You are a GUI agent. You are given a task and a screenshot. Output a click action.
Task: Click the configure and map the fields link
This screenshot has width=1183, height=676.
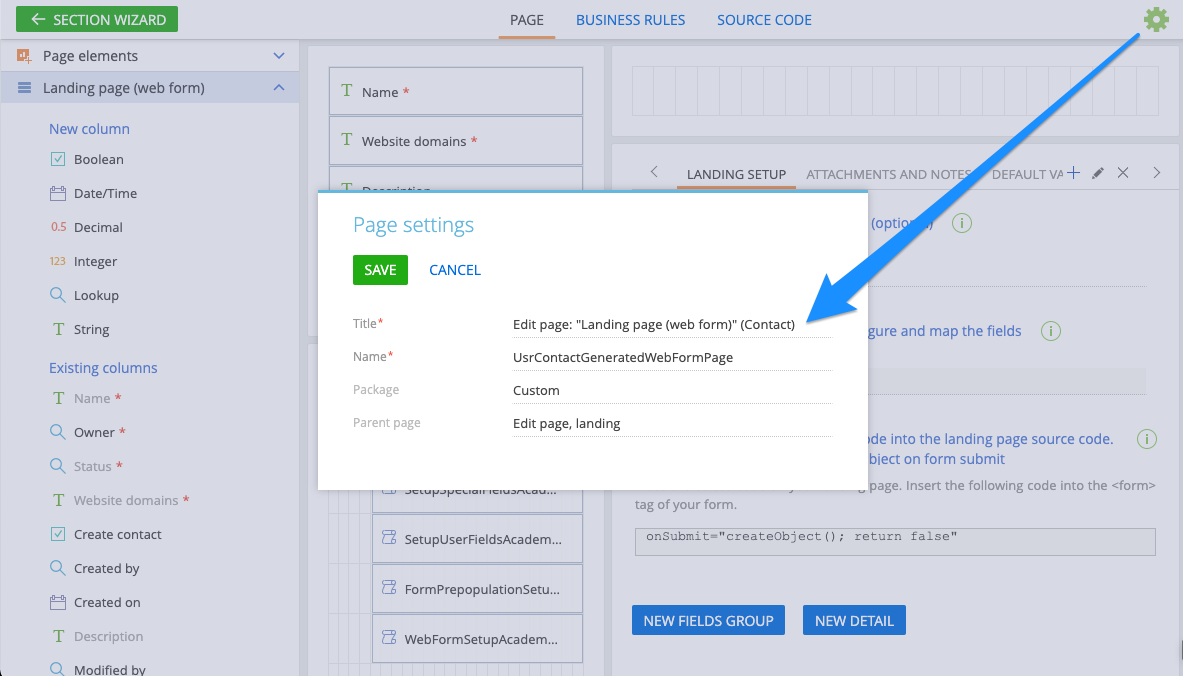click(944, 330)
